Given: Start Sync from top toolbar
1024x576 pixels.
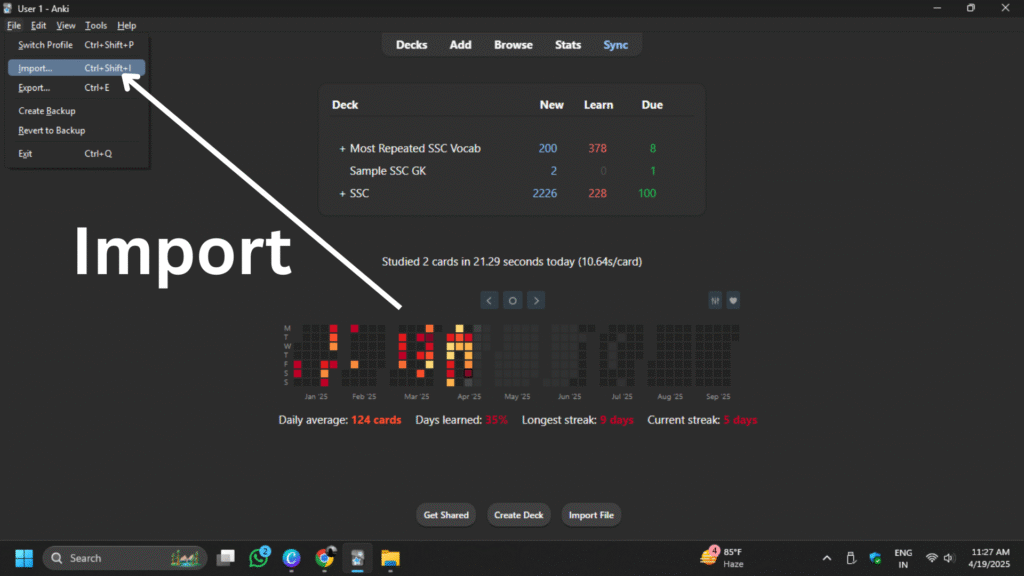Looking at the screenshot, I should pos(615,45).
